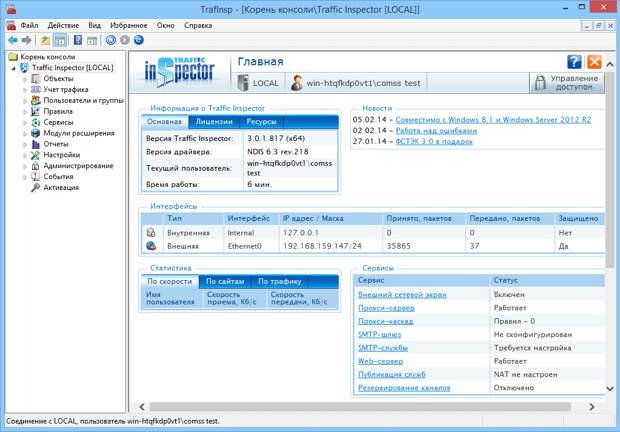
Task: Click the Объекты tree icon
Action: coord(36,79)
